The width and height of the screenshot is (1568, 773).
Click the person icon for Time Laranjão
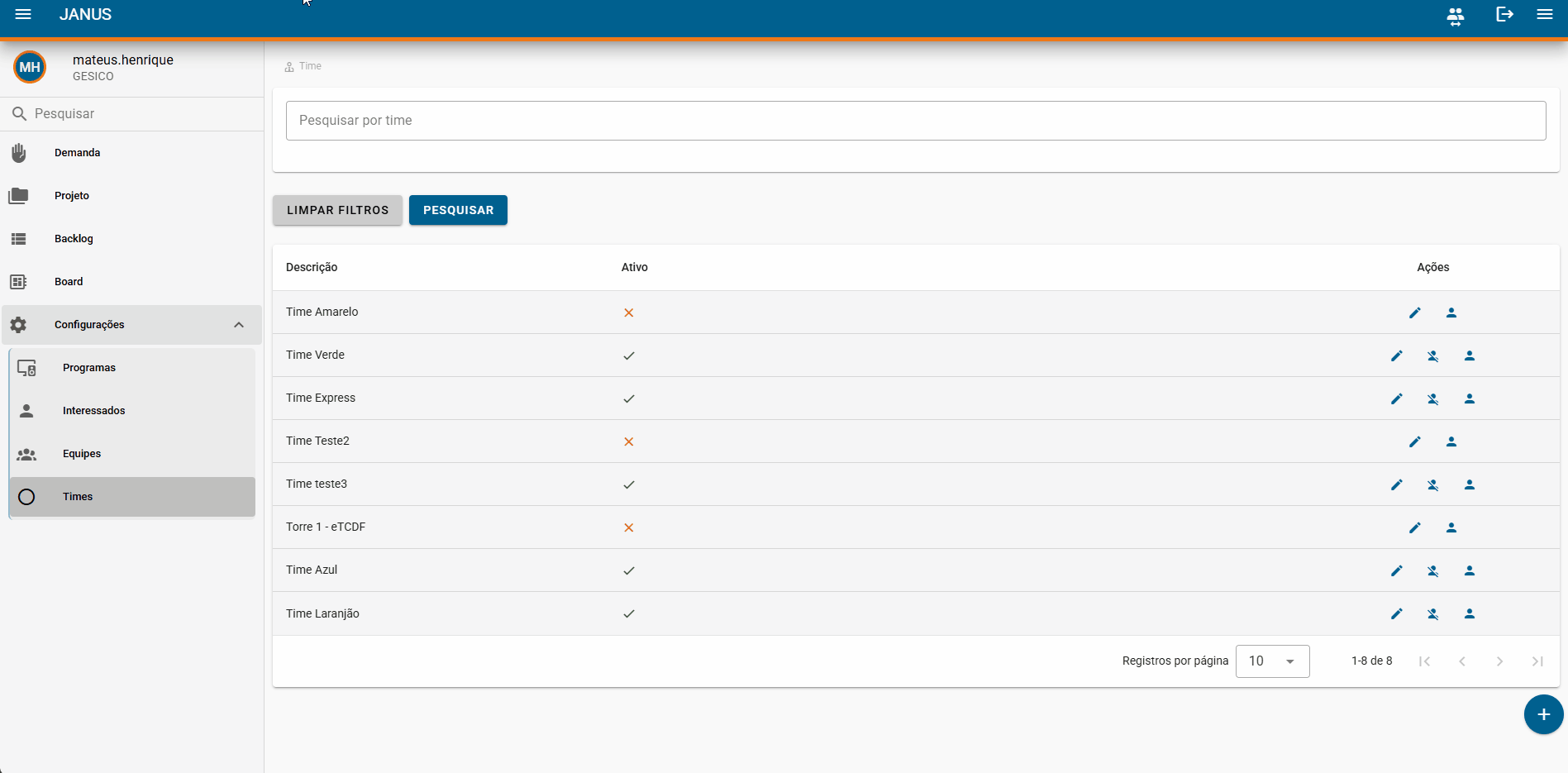click(x=1469, y=613)
